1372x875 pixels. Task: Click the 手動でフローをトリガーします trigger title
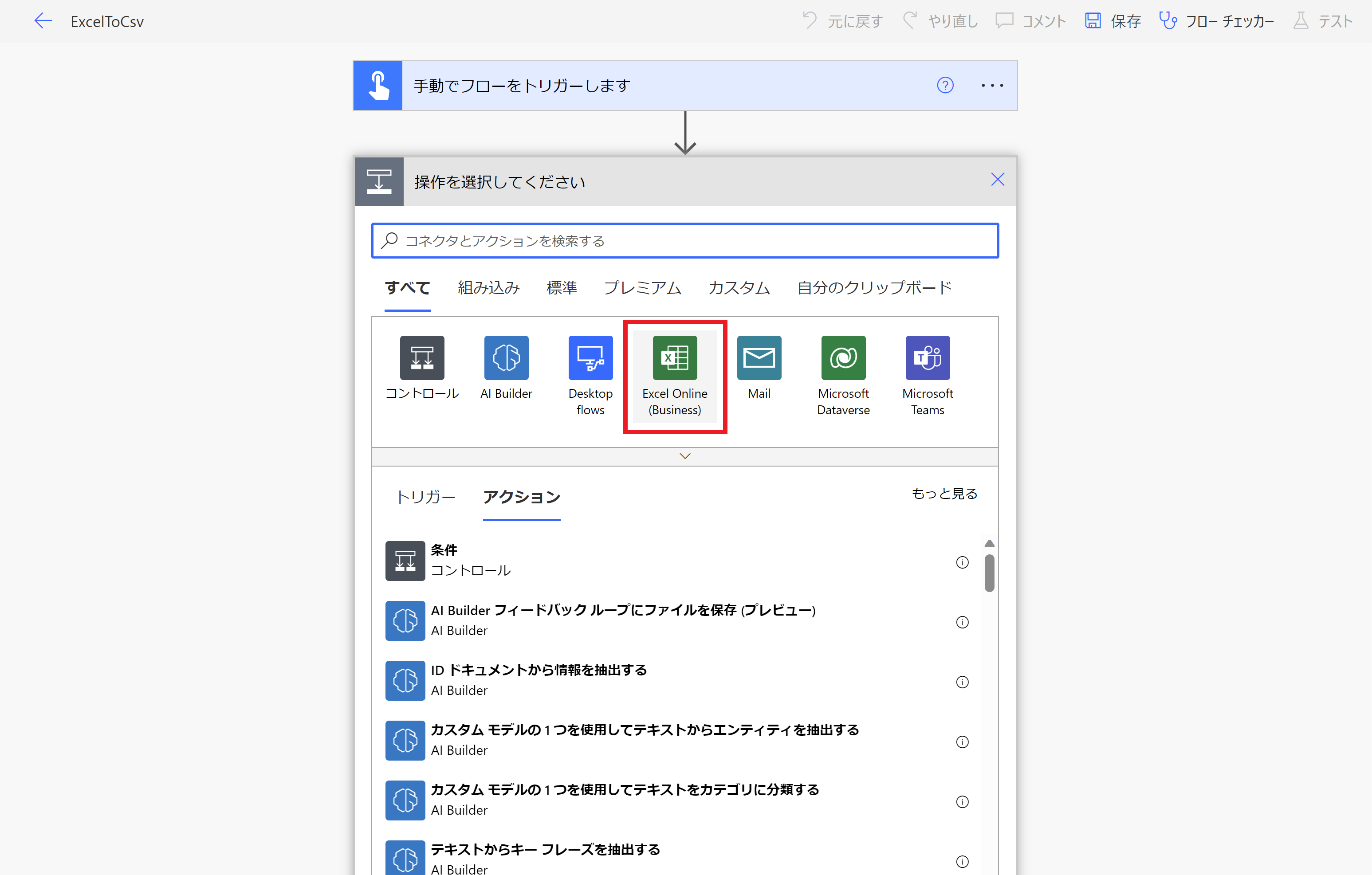coord(522,86)
